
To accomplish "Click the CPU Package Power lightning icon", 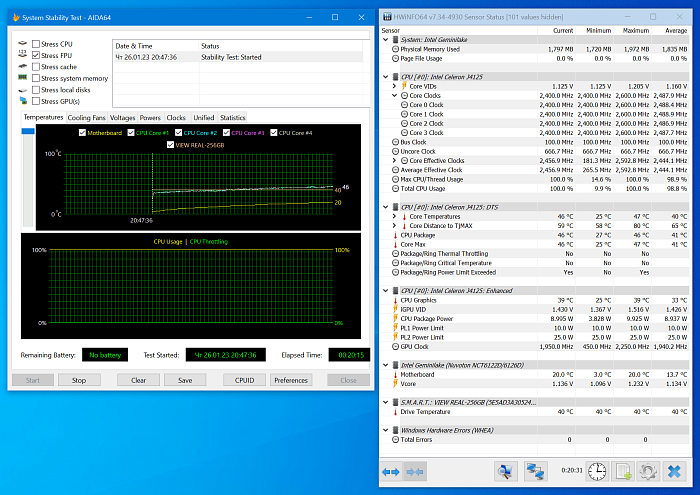I will pyautogui.click(x=395, y=319).
